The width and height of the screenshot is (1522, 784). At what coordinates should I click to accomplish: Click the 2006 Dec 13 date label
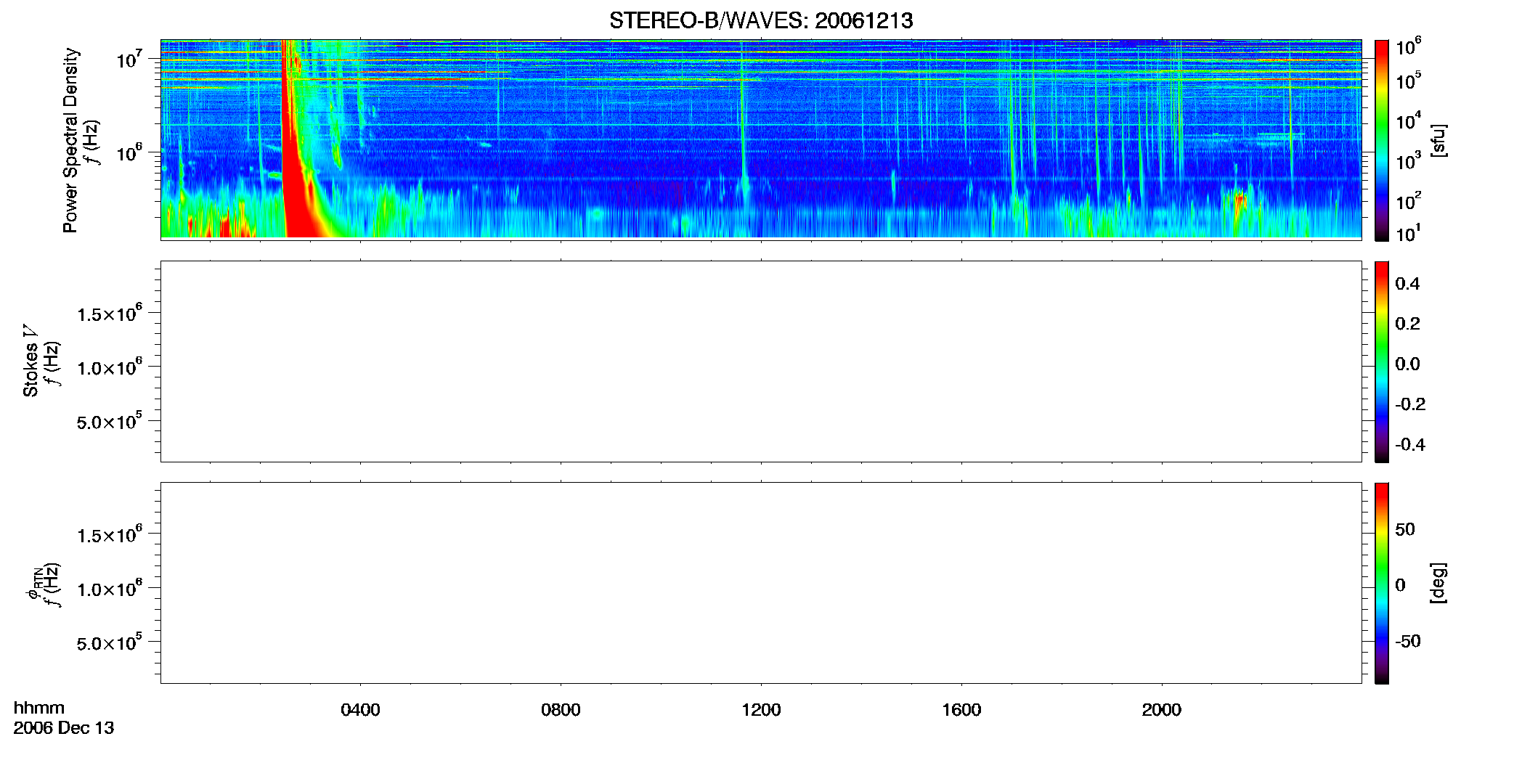tap(64, 728)
